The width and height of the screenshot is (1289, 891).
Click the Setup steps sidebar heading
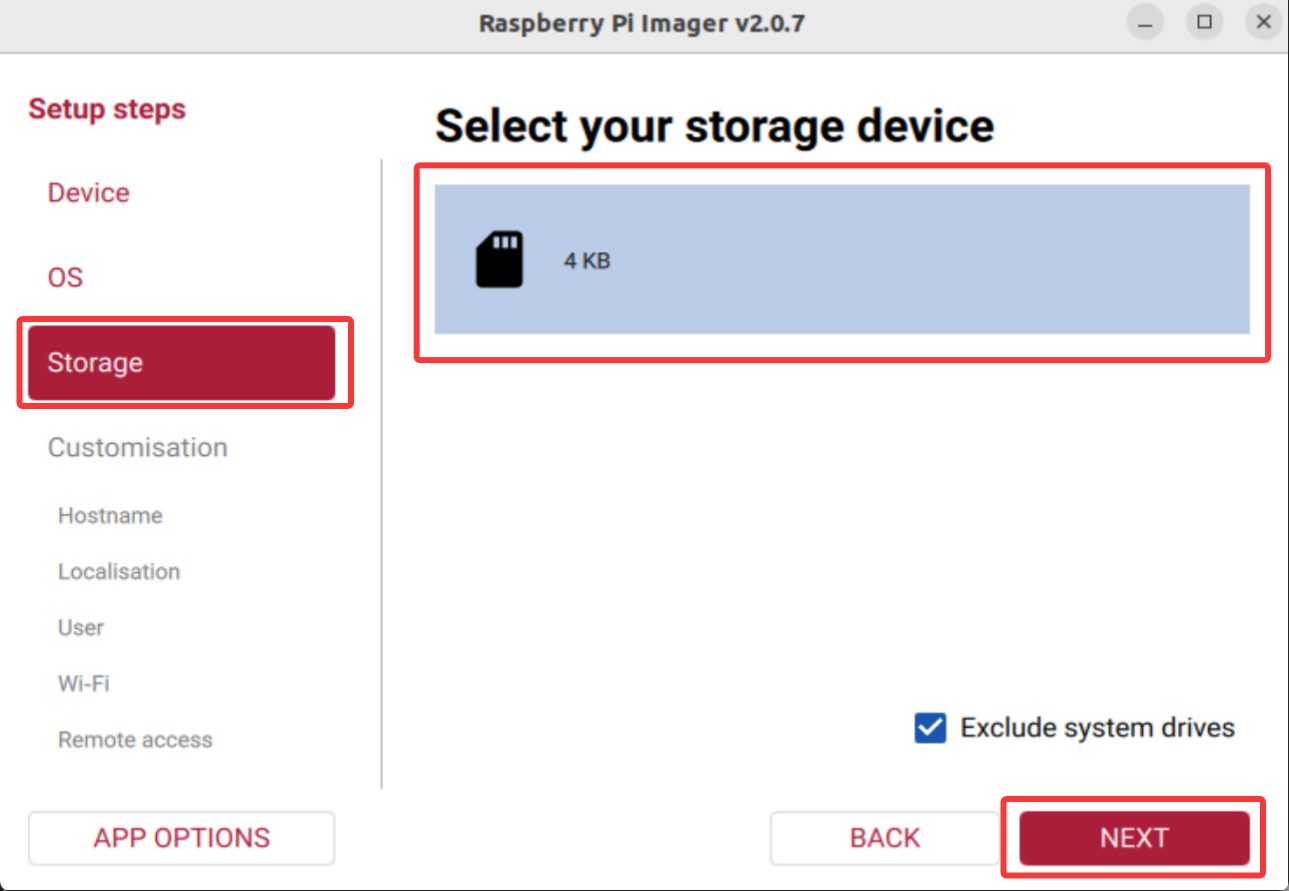(107, 109)
